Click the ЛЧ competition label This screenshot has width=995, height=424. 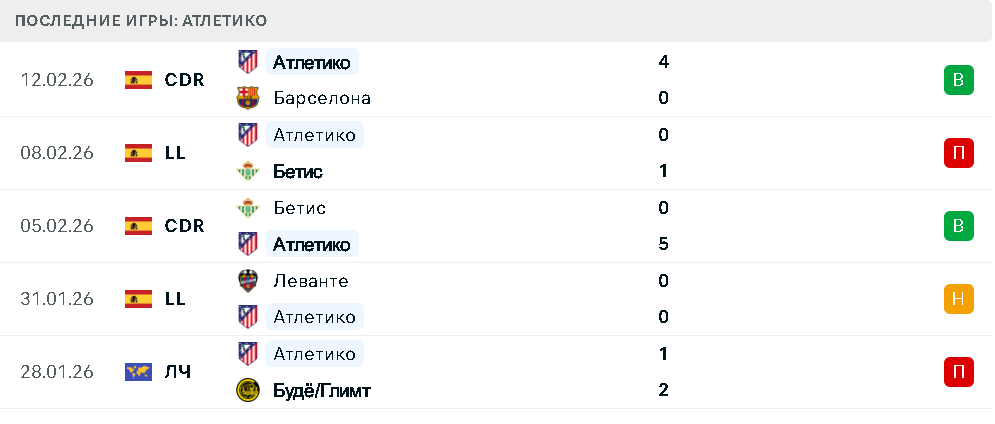(x=178, y=372)
